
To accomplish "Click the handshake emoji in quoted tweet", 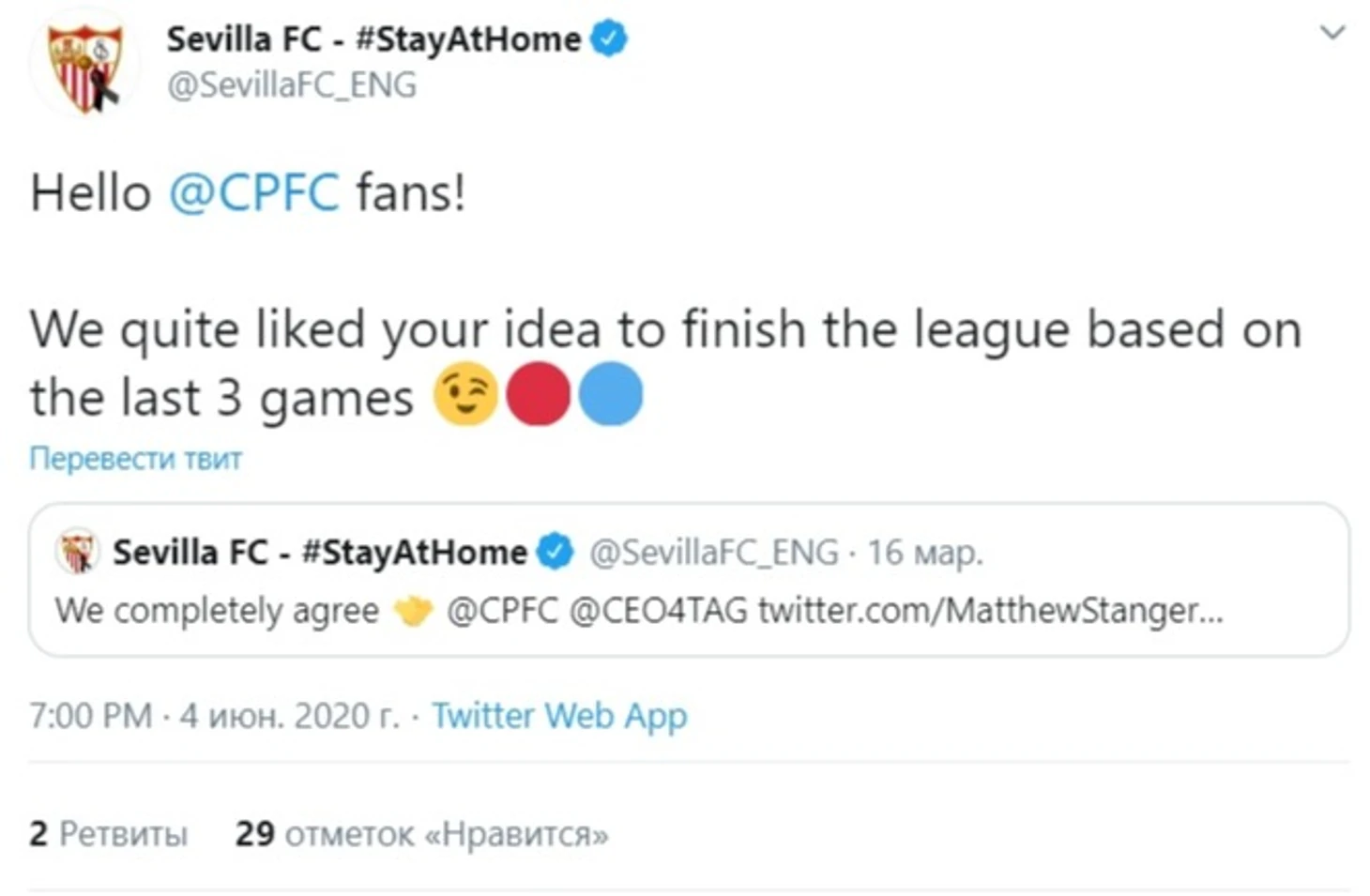I will pos(413,612).
